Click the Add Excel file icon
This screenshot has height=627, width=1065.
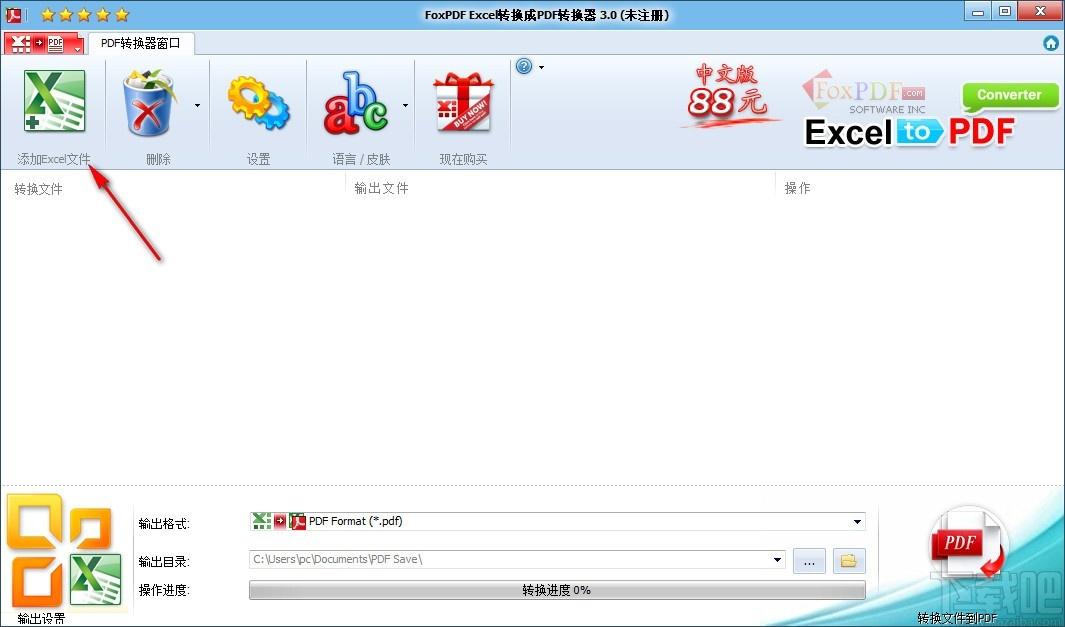[x=54, y=102]
